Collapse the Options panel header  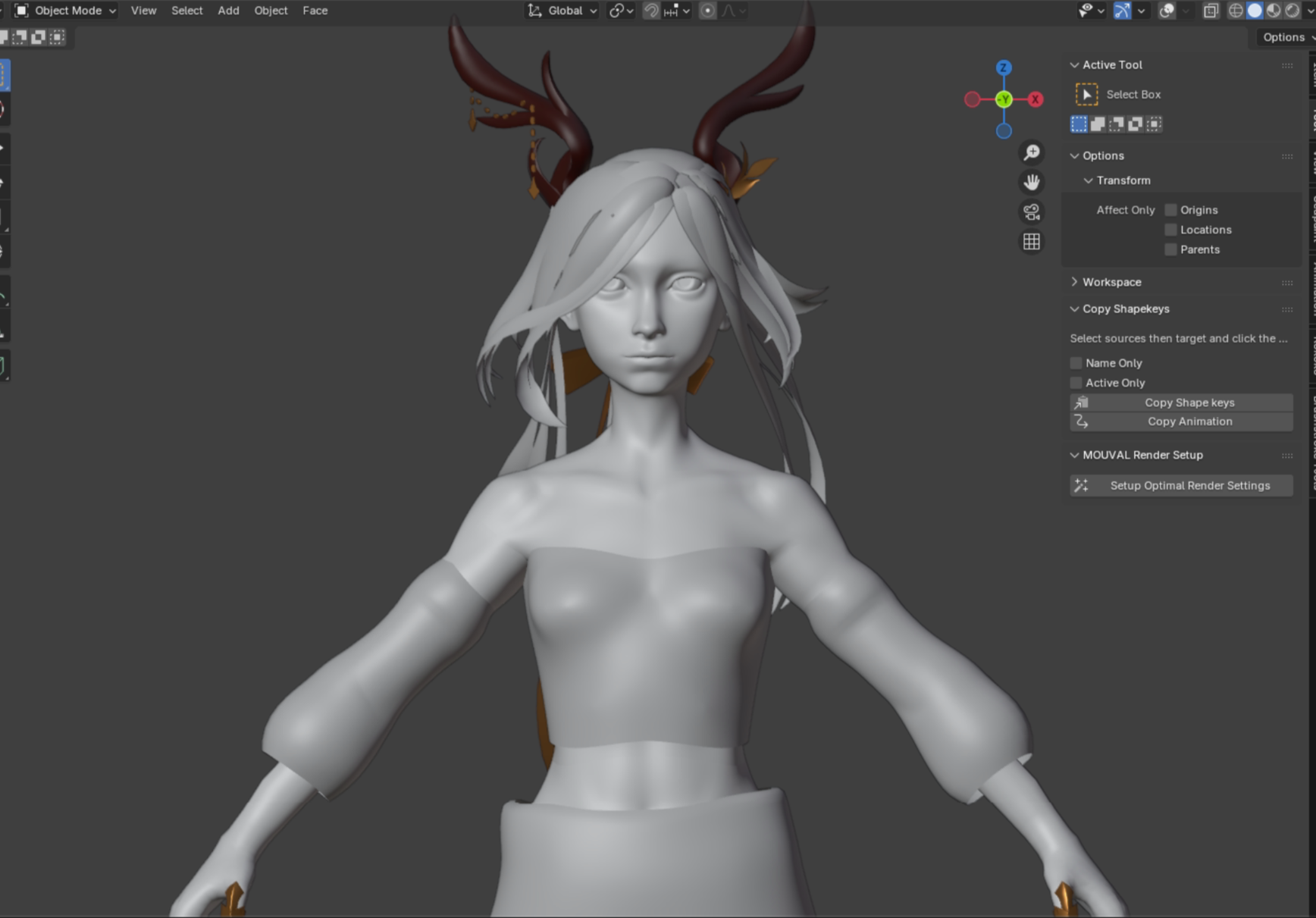1074,156
